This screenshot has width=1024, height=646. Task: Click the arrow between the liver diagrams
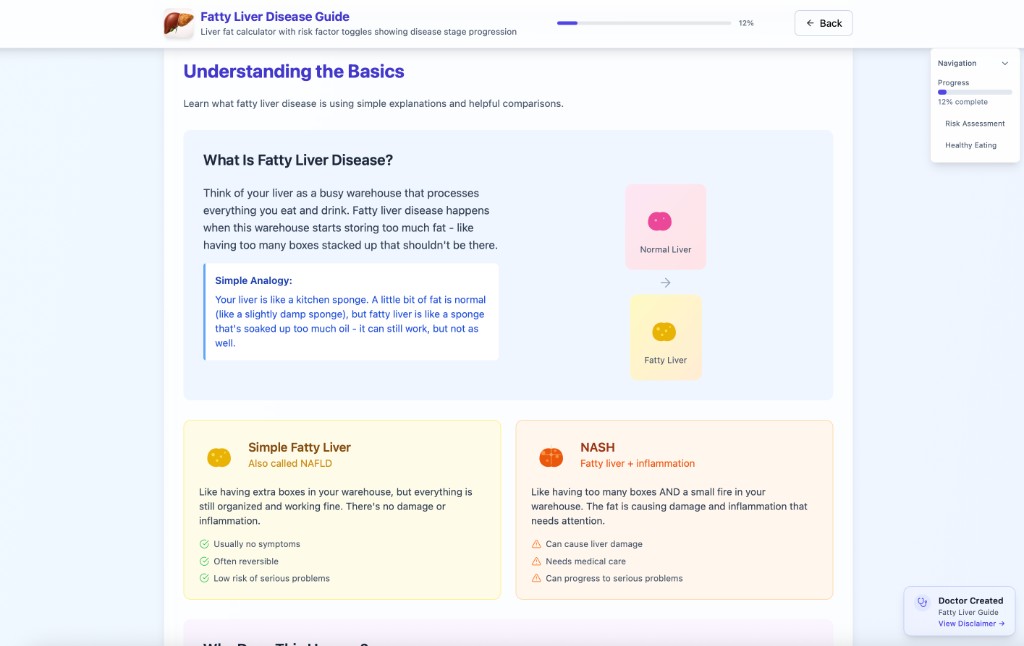tap(665, 282)
